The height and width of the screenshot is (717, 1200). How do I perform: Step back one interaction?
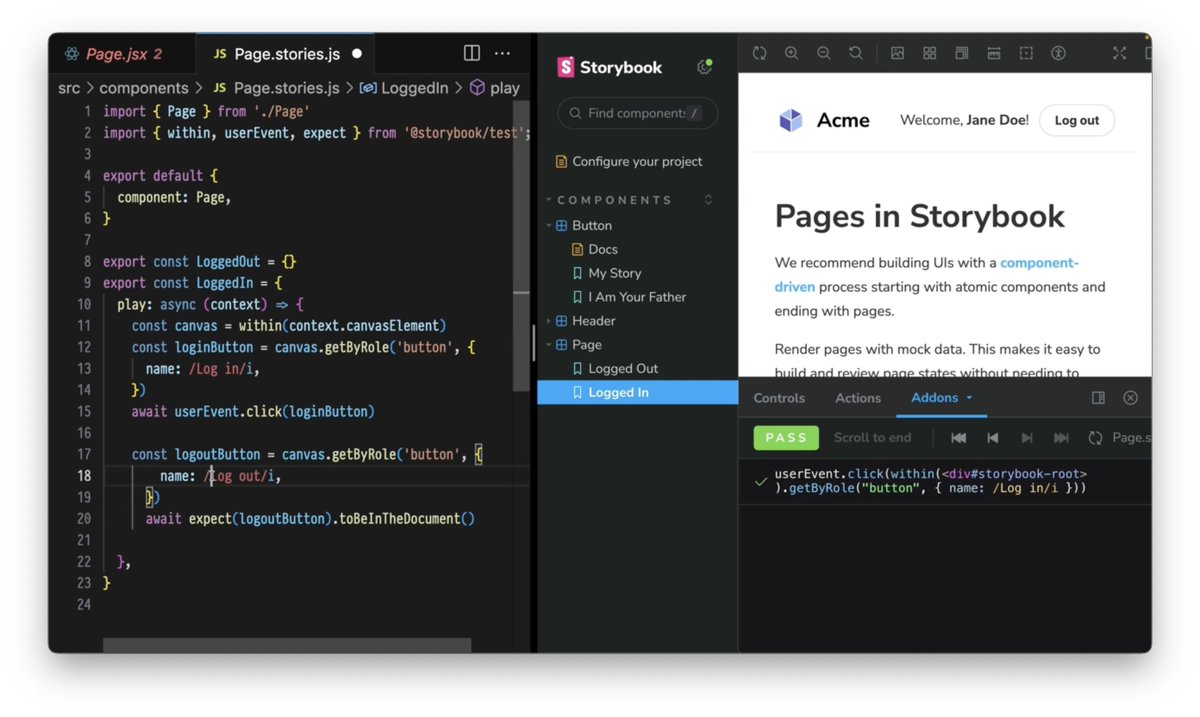[993, 438]
